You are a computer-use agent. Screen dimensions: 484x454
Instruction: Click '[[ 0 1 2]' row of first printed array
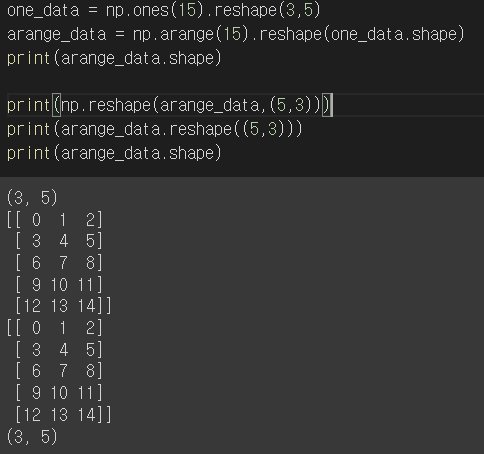[55, 220]
